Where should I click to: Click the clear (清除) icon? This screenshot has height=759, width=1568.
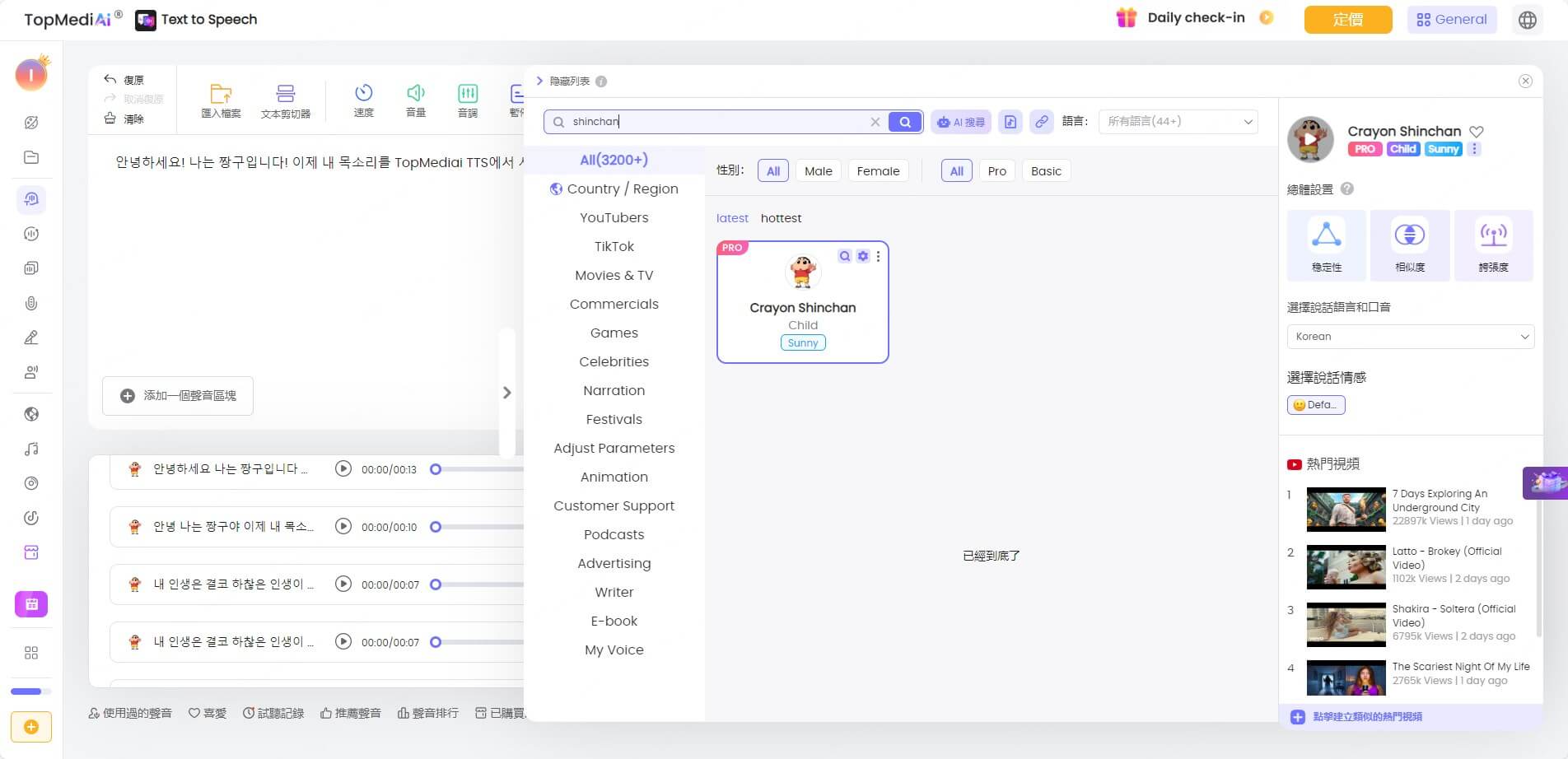tap(110, 119)
